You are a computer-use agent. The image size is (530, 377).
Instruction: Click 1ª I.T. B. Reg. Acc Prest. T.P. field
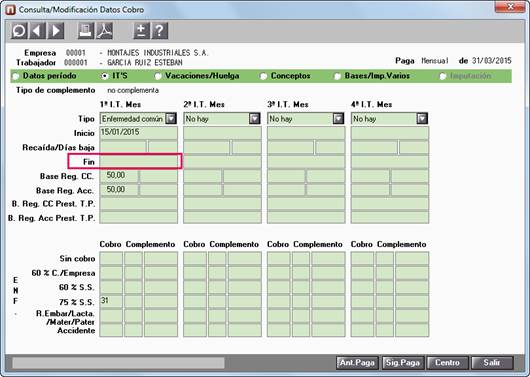tap(139, 217)
